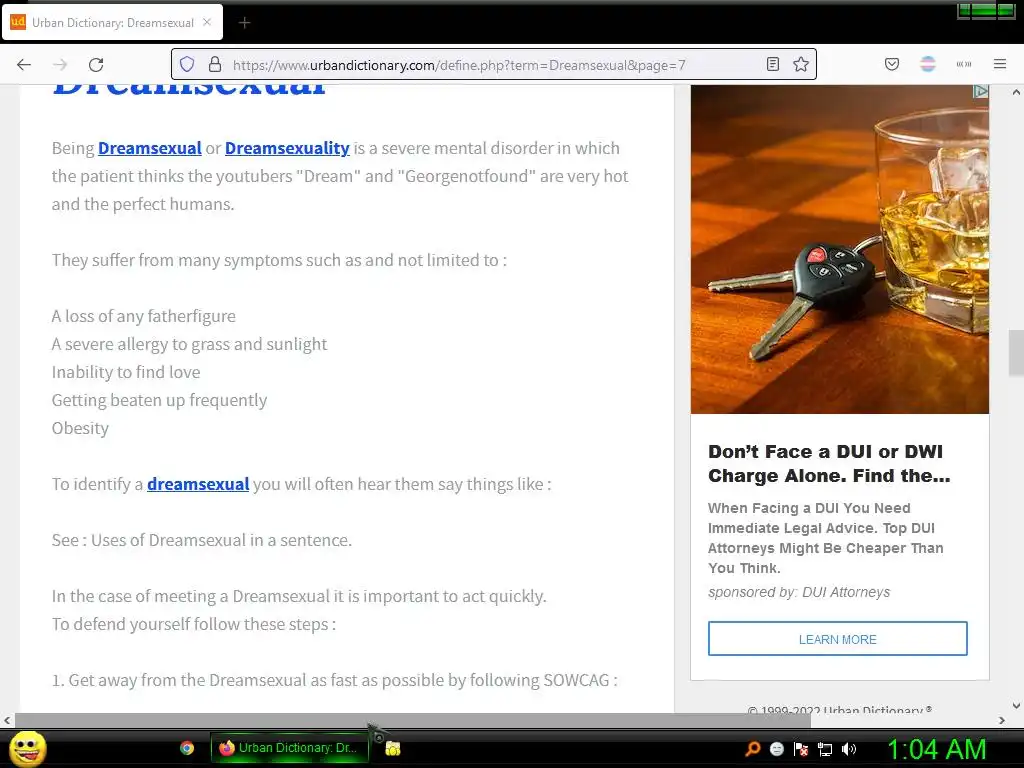Click the vertical scrollbar up arrow
The width and height of the screenshot is (1024, 768).
click(x=1016, y=93)
